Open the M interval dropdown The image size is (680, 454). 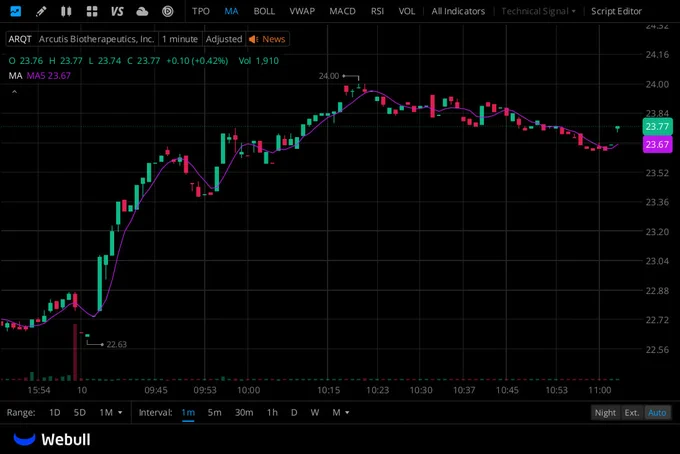point(341,412)
